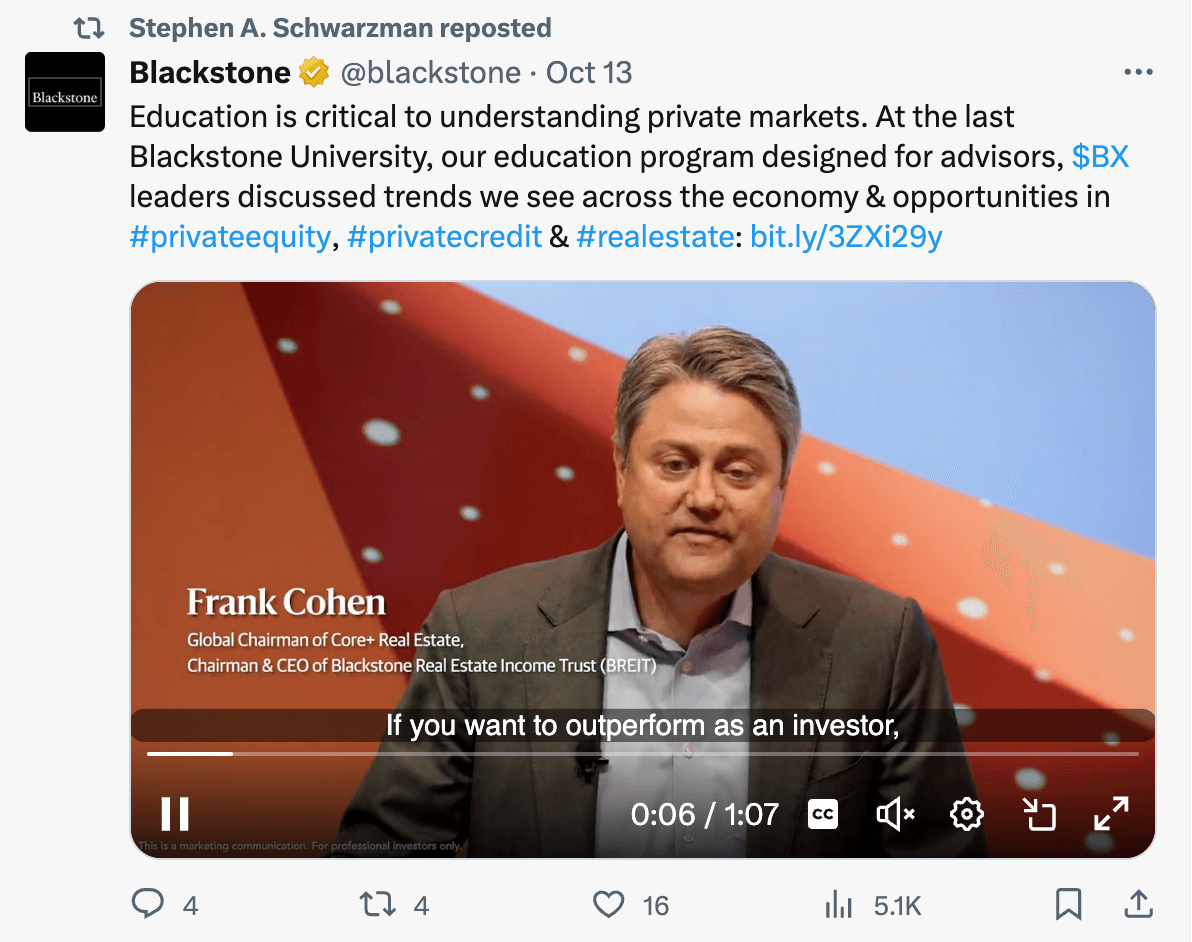1192x942 pixels.
Task: Seek along the video progress bar
Action: tap(642, 753)
